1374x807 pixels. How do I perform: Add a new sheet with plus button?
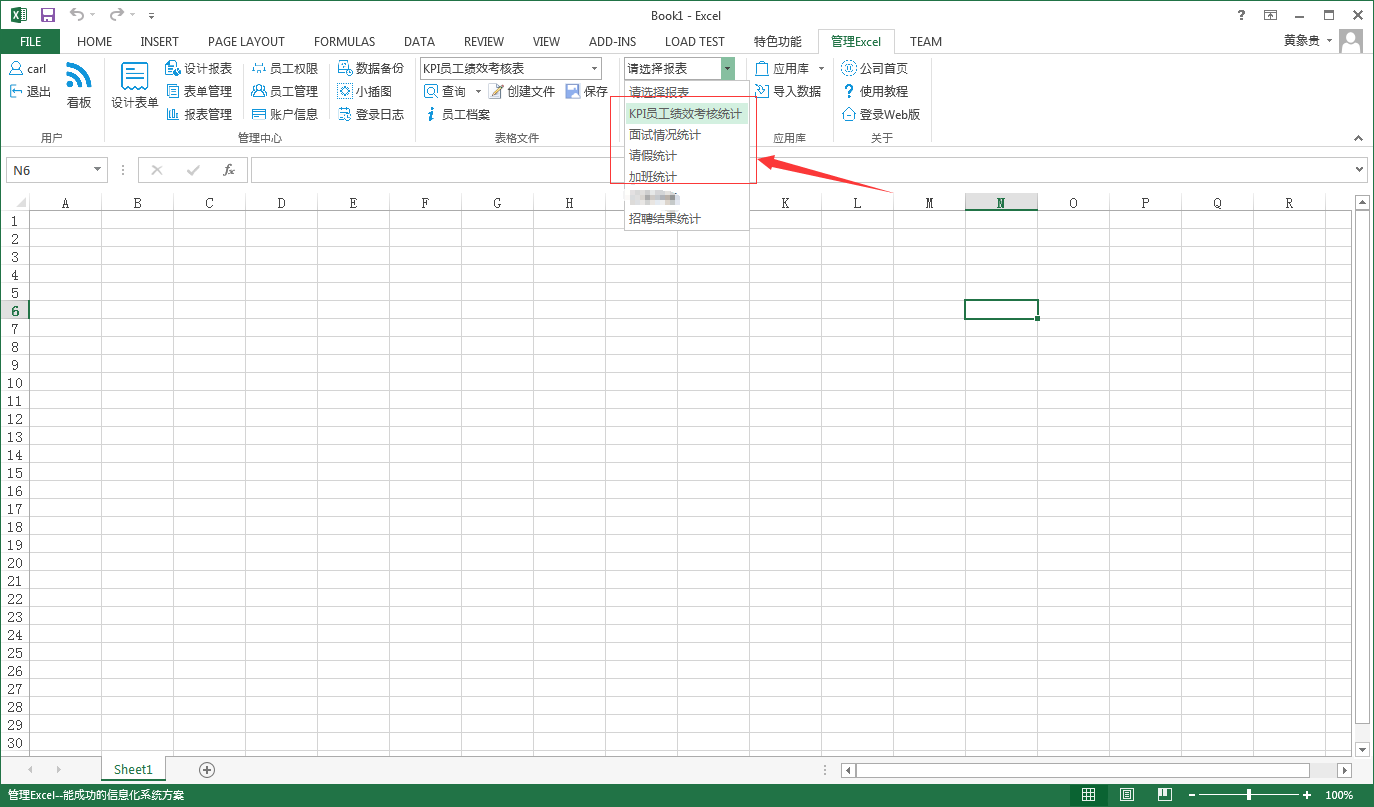coord(207,770)
